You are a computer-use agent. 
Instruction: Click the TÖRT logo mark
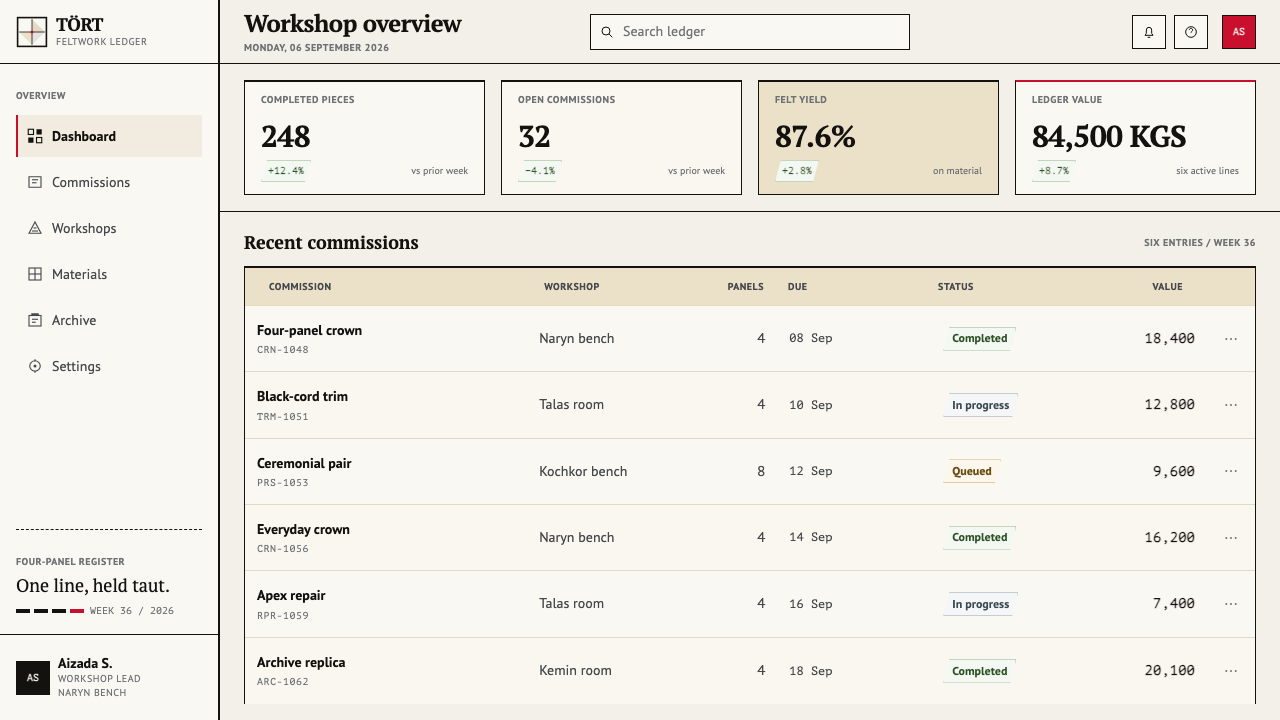coord(32,32)
